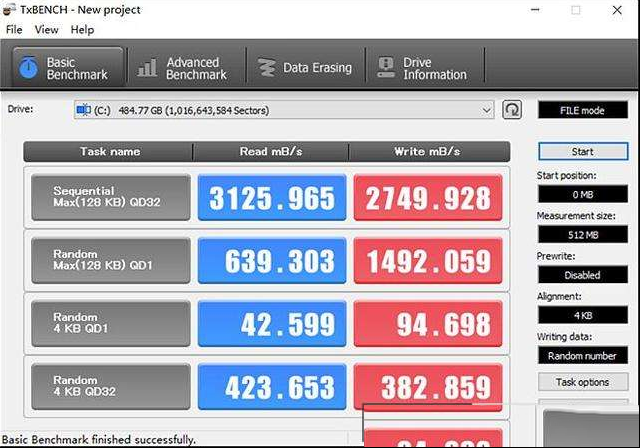Start the benchmark with Start button
The image size is (640, 448).
pos(583,151)
